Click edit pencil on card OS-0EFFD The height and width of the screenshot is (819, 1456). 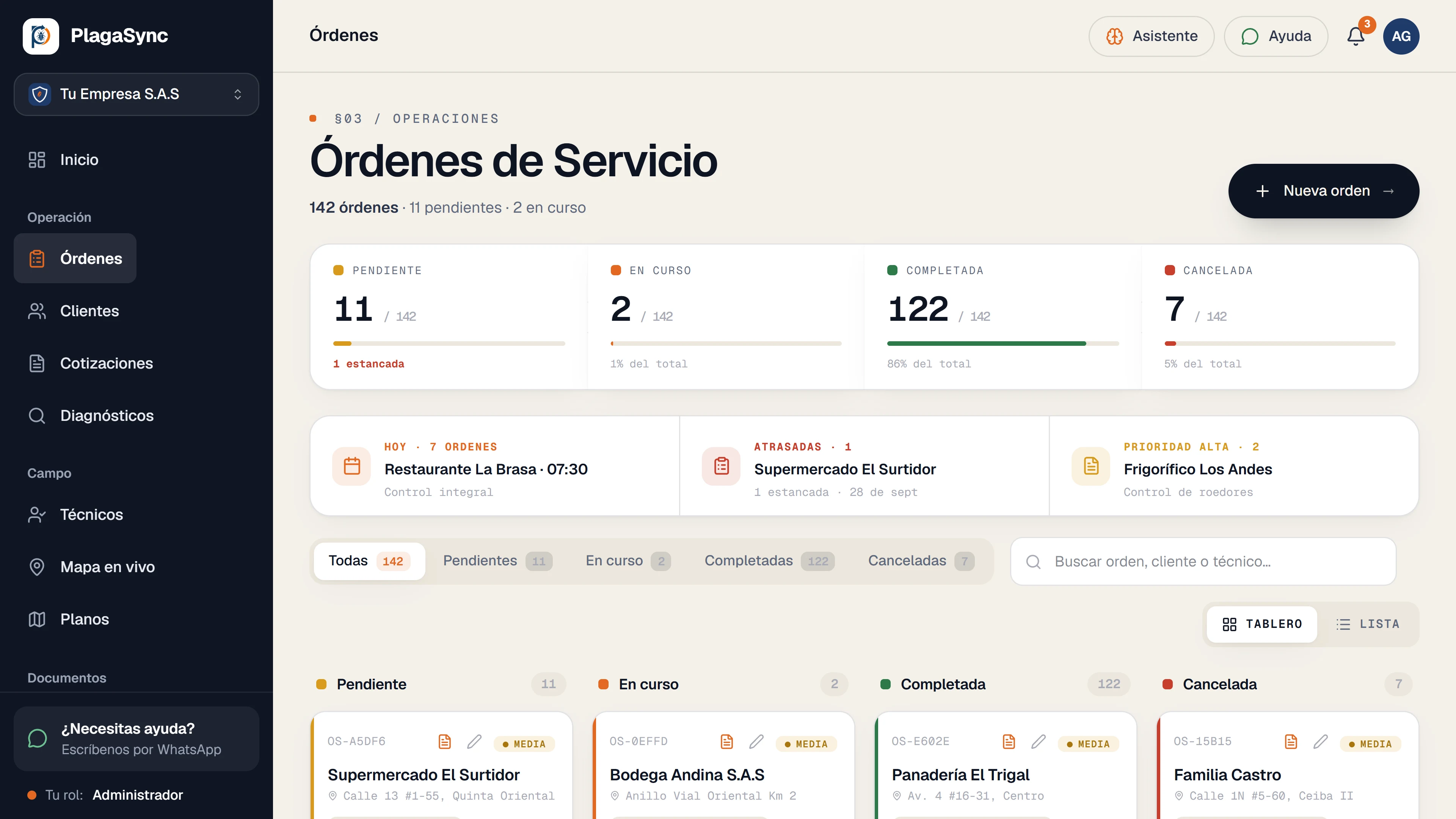[756, 741]
